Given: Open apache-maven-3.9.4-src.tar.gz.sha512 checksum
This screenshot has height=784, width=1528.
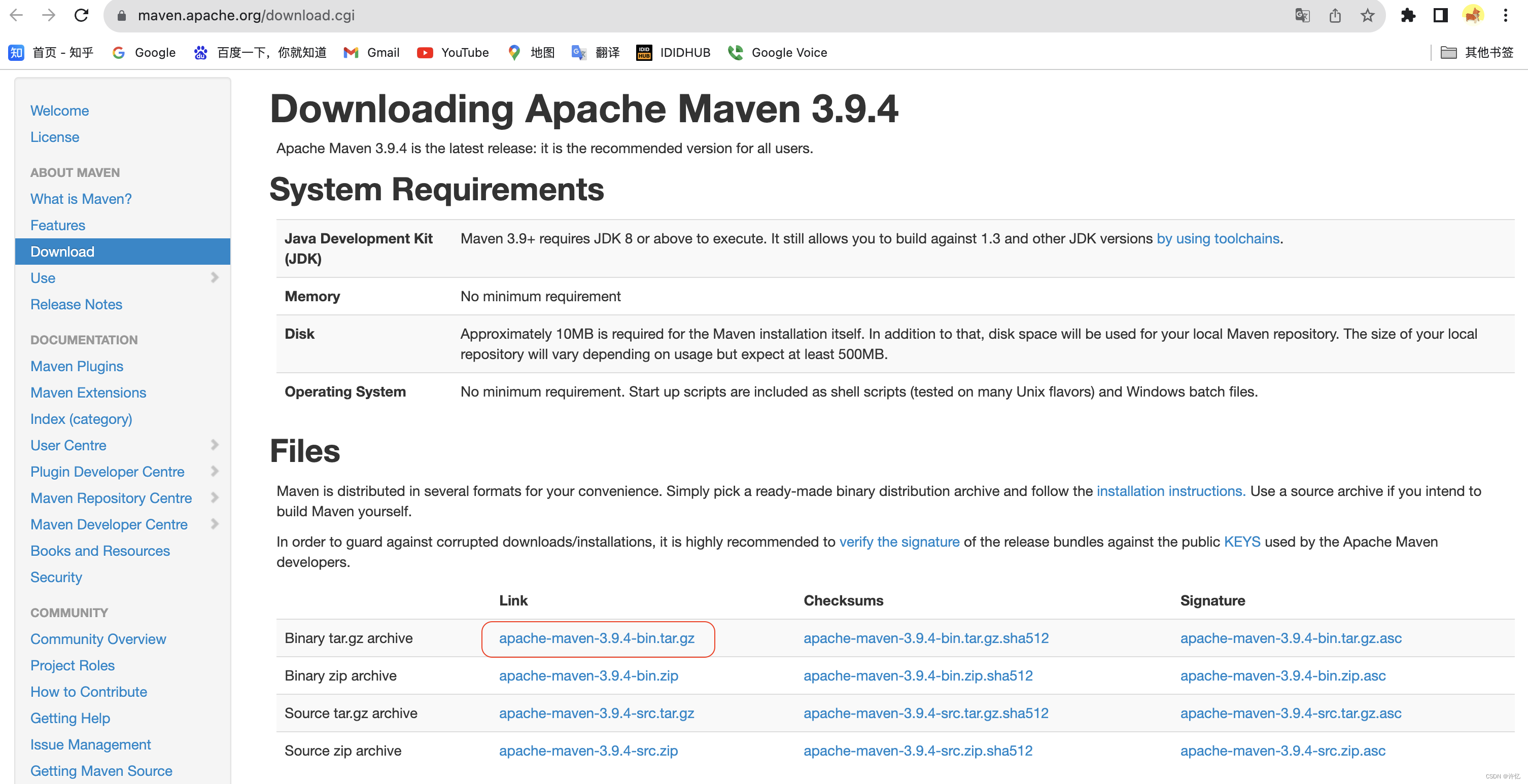Looking at the screenshot, I should (x=926, y=714).
